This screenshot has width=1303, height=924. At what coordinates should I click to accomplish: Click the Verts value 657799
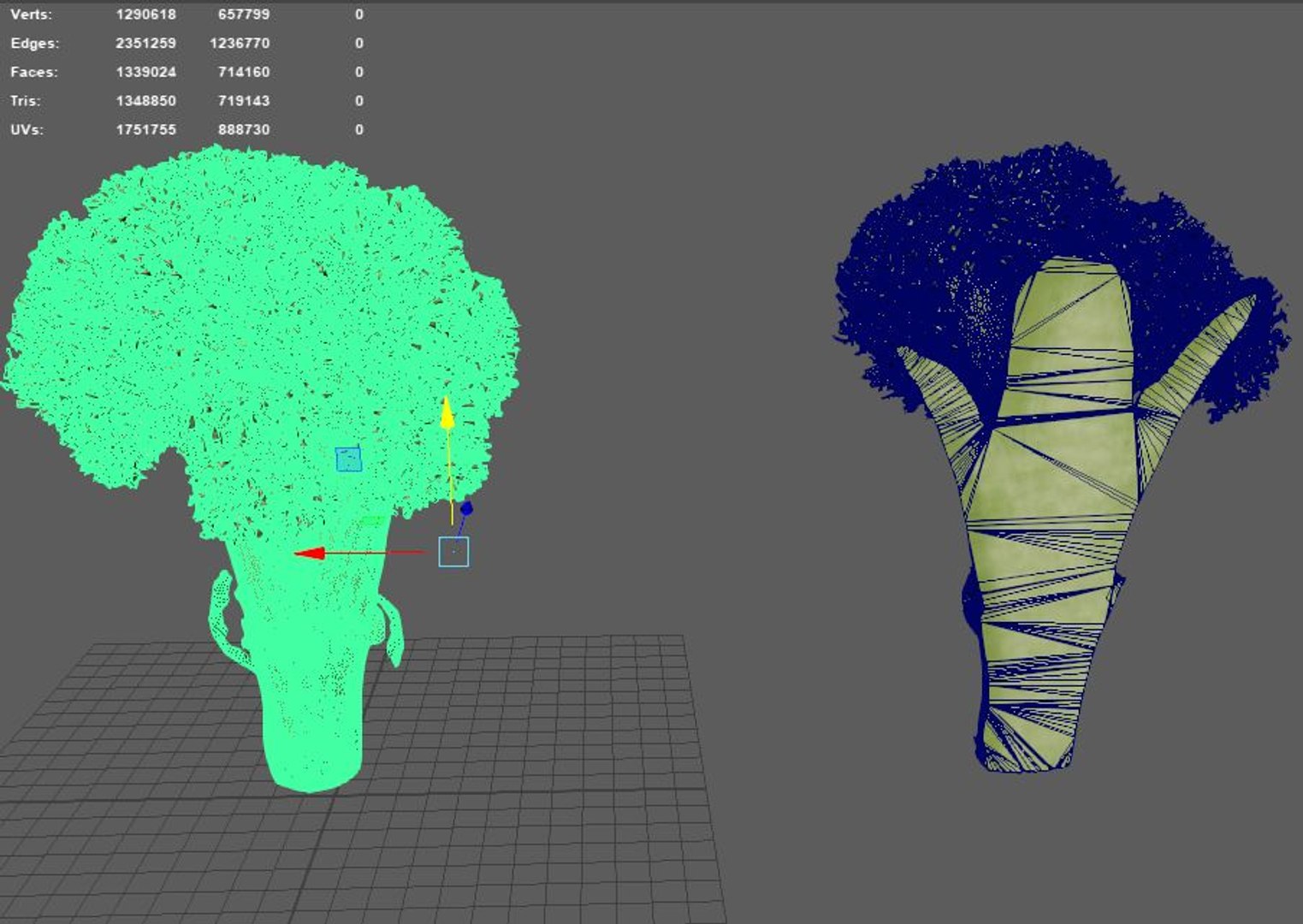point(244,15)
